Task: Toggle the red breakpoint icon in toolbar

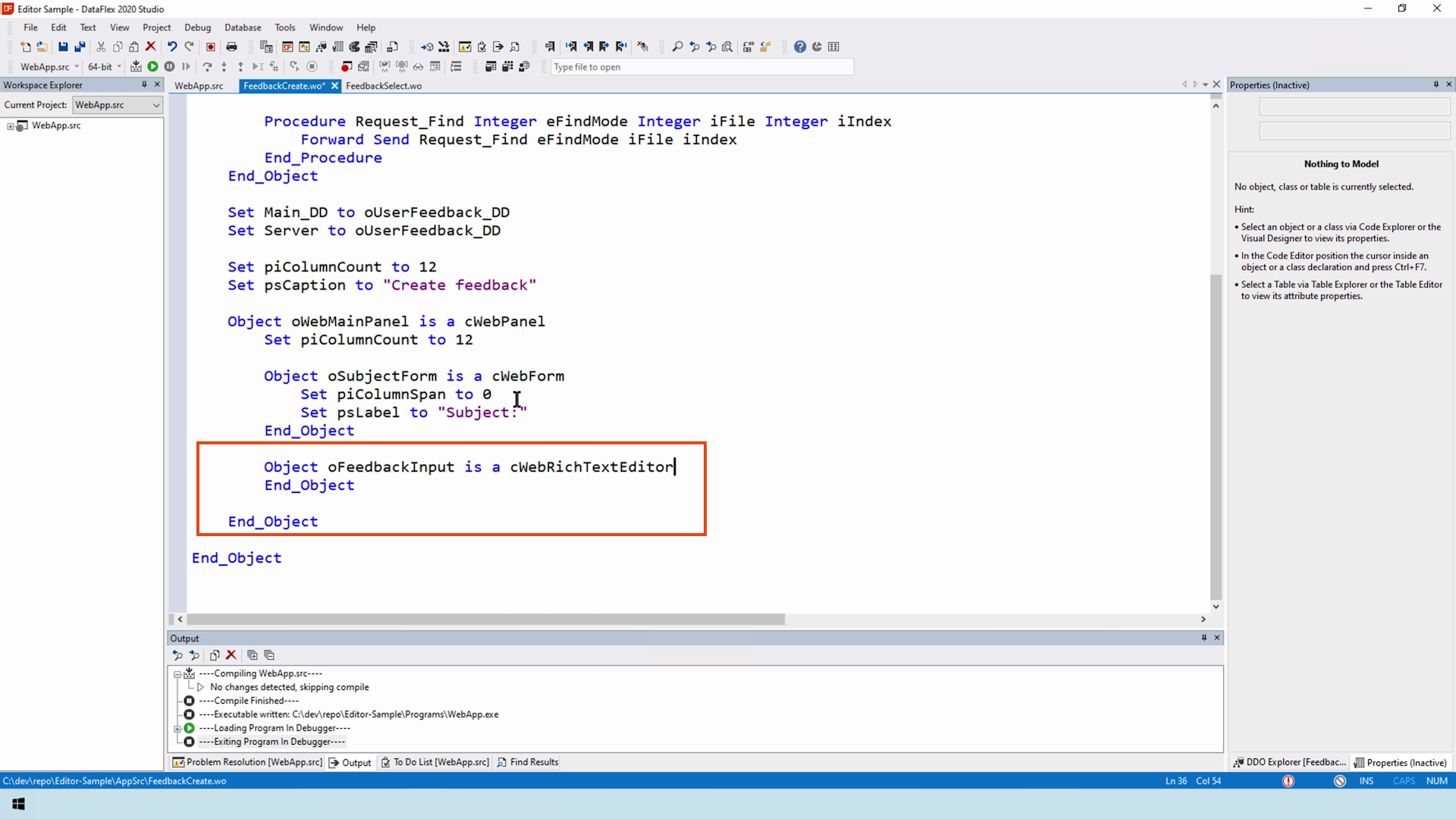Action: tap(346, 67)
